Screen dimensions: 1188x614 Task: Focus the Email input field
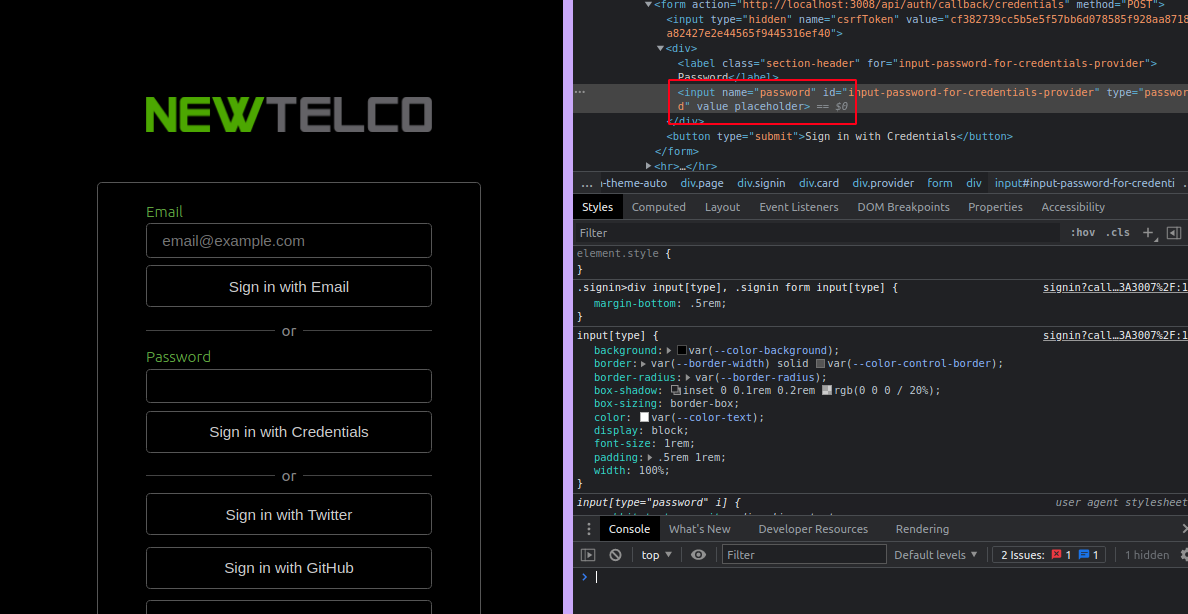click(x=289, y=241)
